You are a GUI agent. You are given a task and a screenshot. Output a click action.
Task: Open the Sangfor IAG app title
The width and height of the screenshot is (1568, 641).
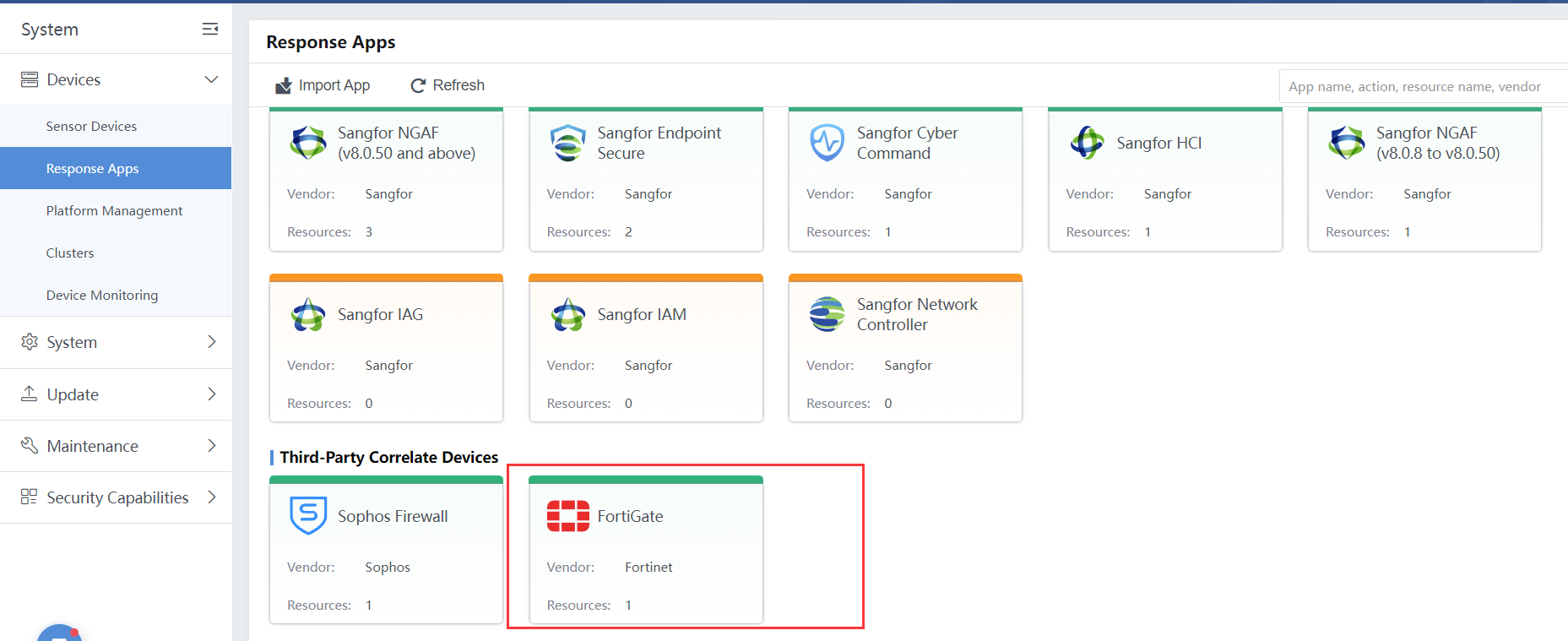point(380,314)
